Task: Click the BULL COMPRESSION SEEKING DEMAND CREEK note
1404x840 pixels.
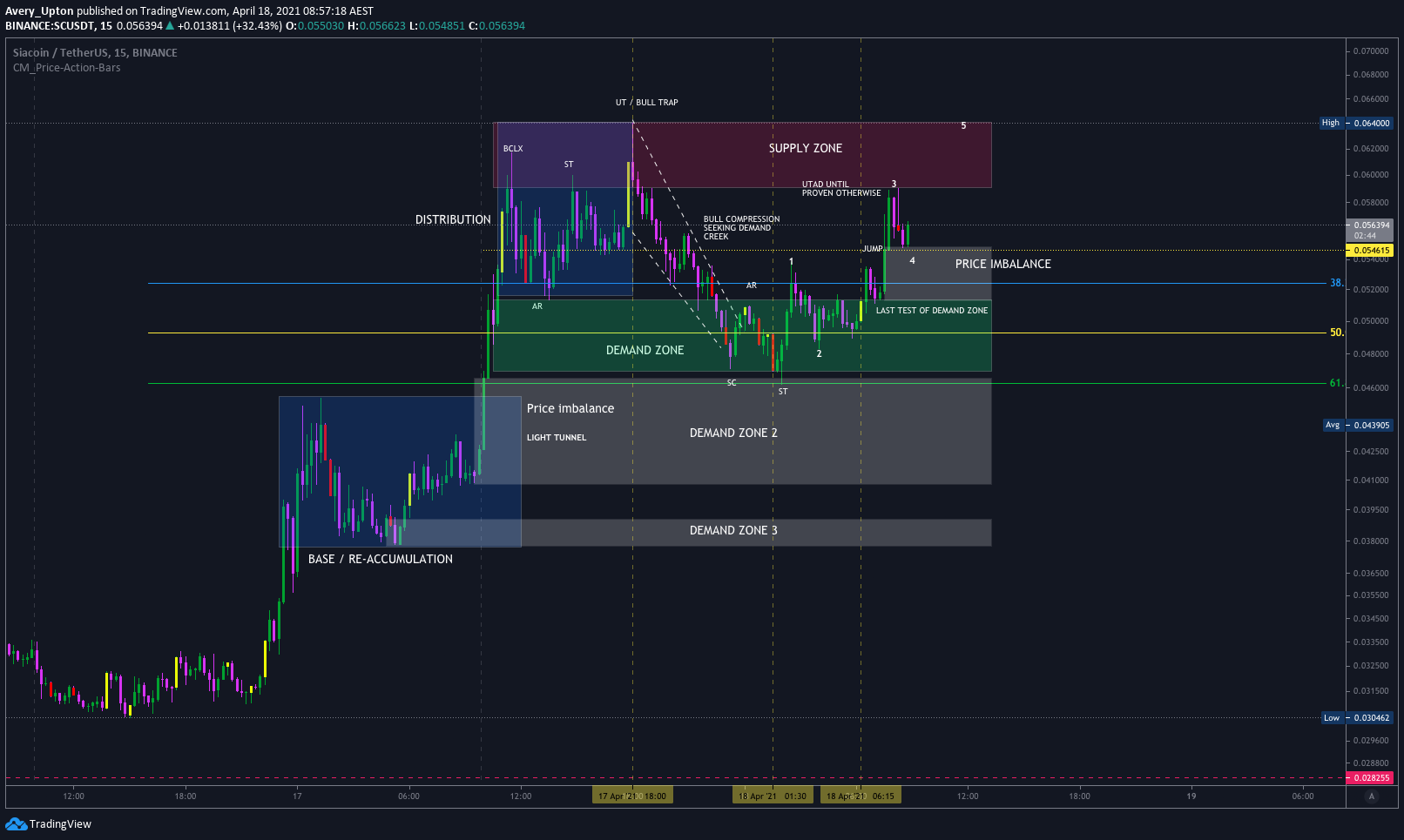Action: (742, 228)
